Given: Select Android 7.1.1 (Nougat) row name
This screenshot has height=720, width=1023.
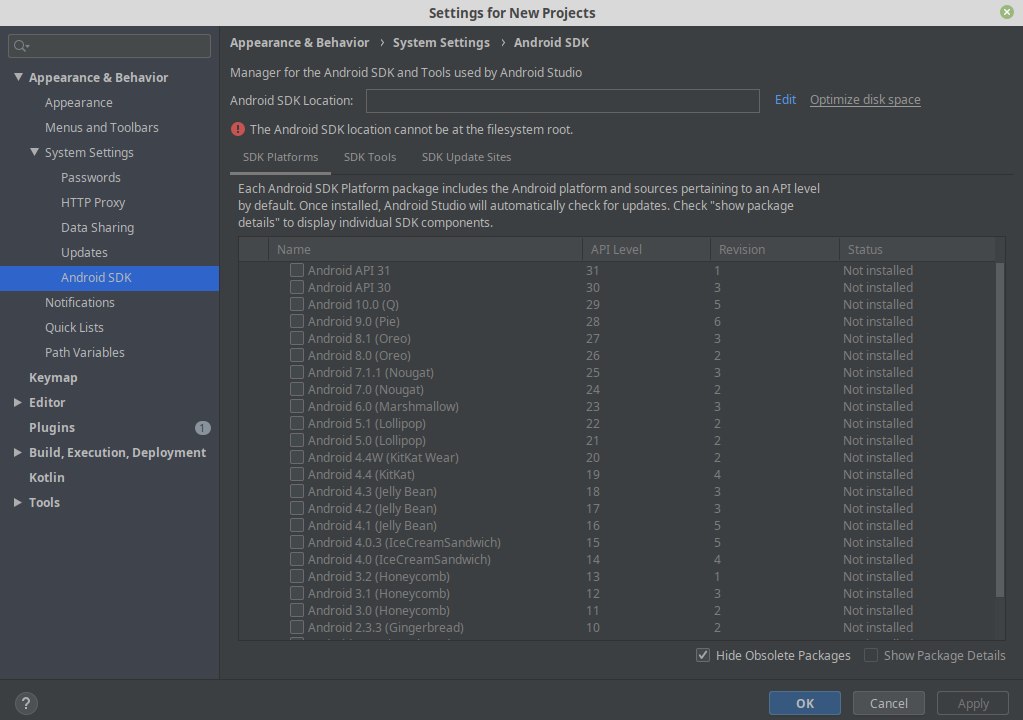Looking at the screenshot, I should 371,372.
